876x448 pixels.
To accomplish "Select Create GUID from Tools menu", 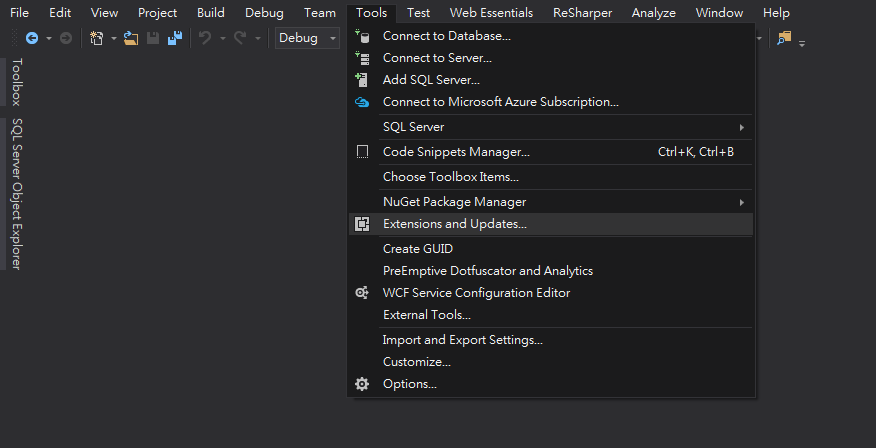I will [417, 249].
